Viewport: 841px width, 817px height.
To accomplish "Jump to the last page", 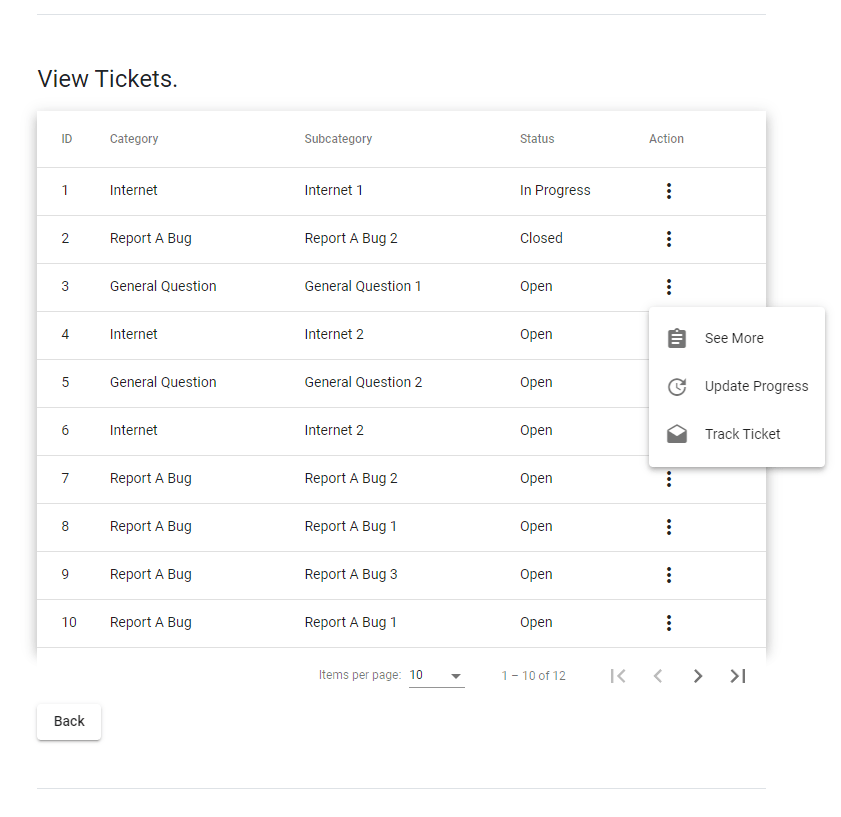I will (x=738, y=676).
